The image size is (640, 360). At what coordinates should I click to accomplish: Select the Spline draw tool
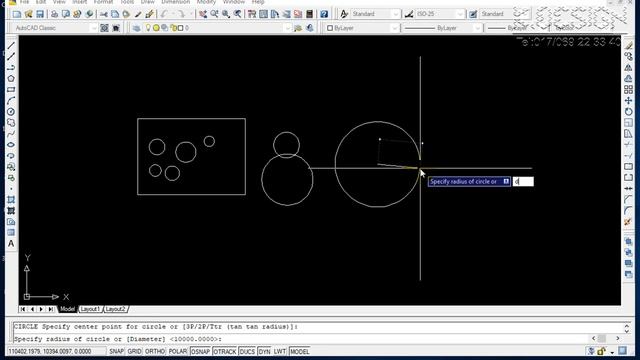[11, 133]
